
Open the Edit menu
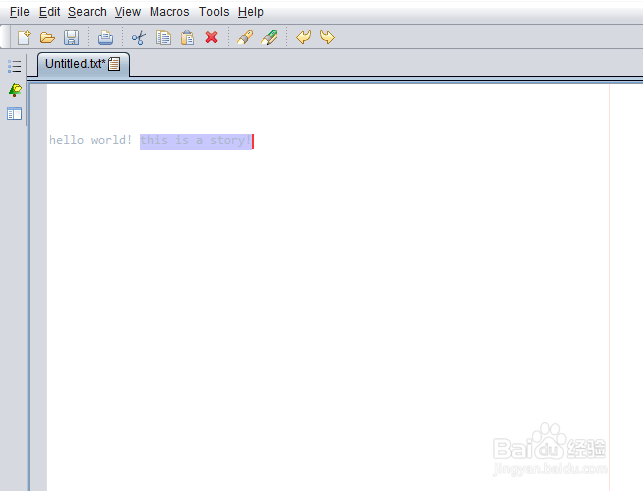tap(49, 12)
